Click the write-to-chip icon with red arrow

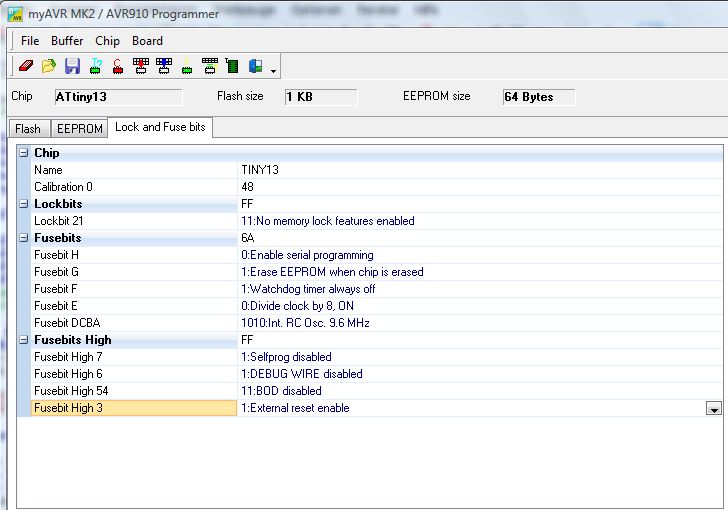(x=141, y=66)
